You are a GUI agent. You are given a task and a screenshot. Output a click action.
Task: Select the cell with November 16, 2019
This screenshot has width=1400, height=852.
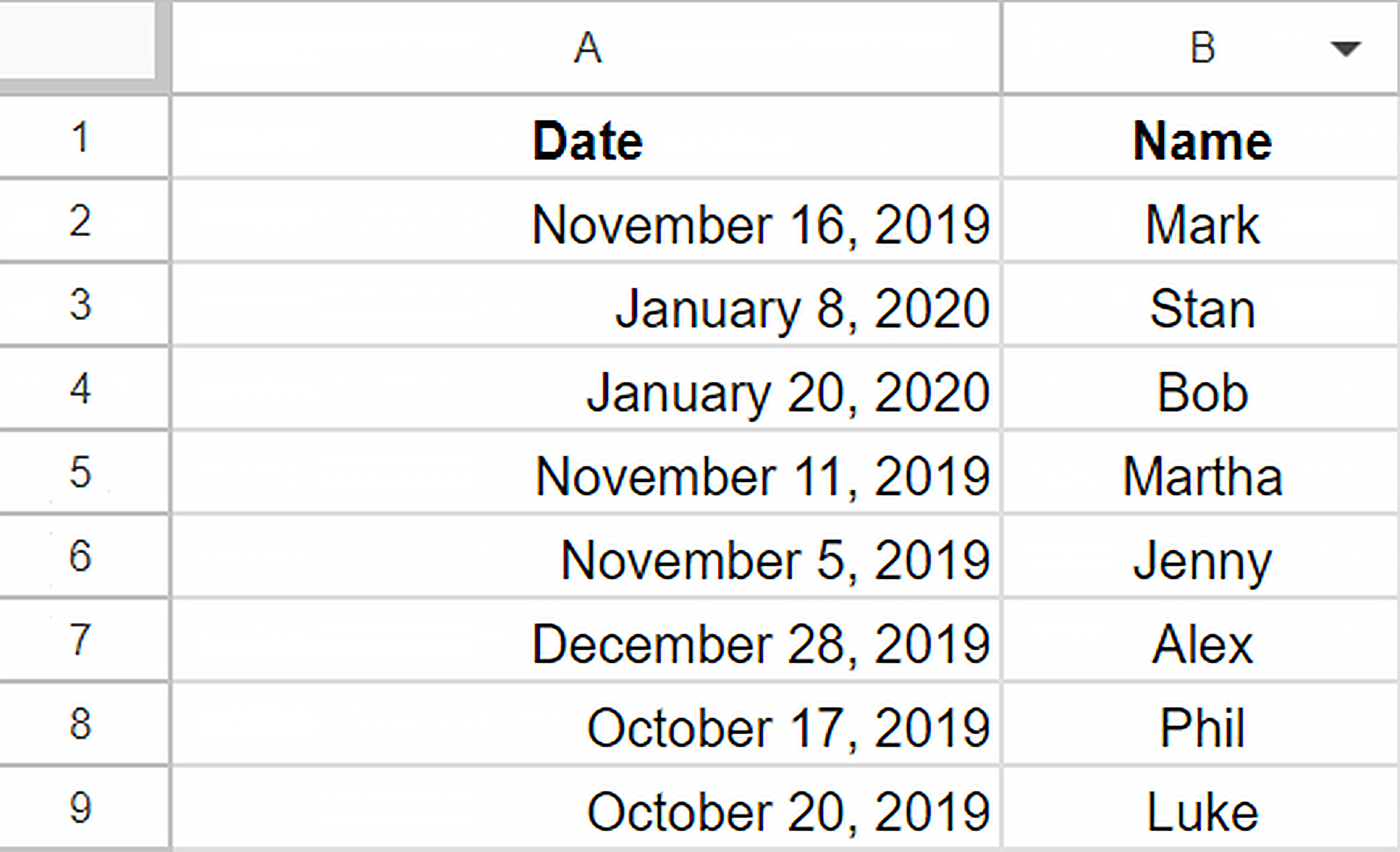[x=587, y=221]
